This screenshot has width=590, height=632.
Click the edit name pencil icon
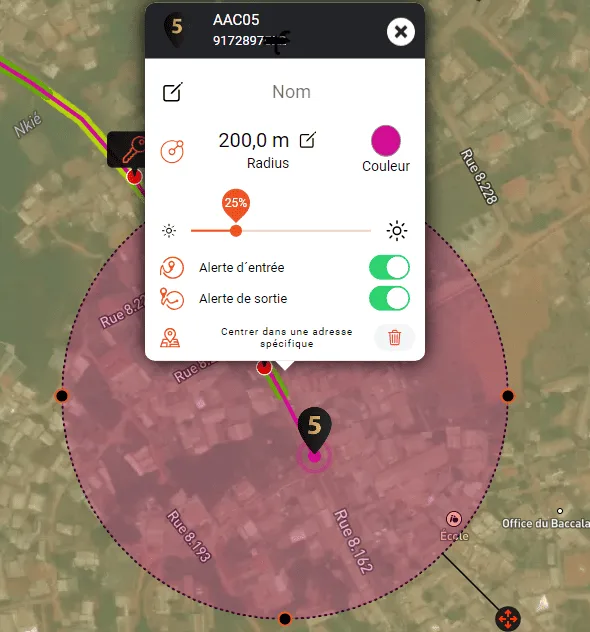[x=172, y=92]
